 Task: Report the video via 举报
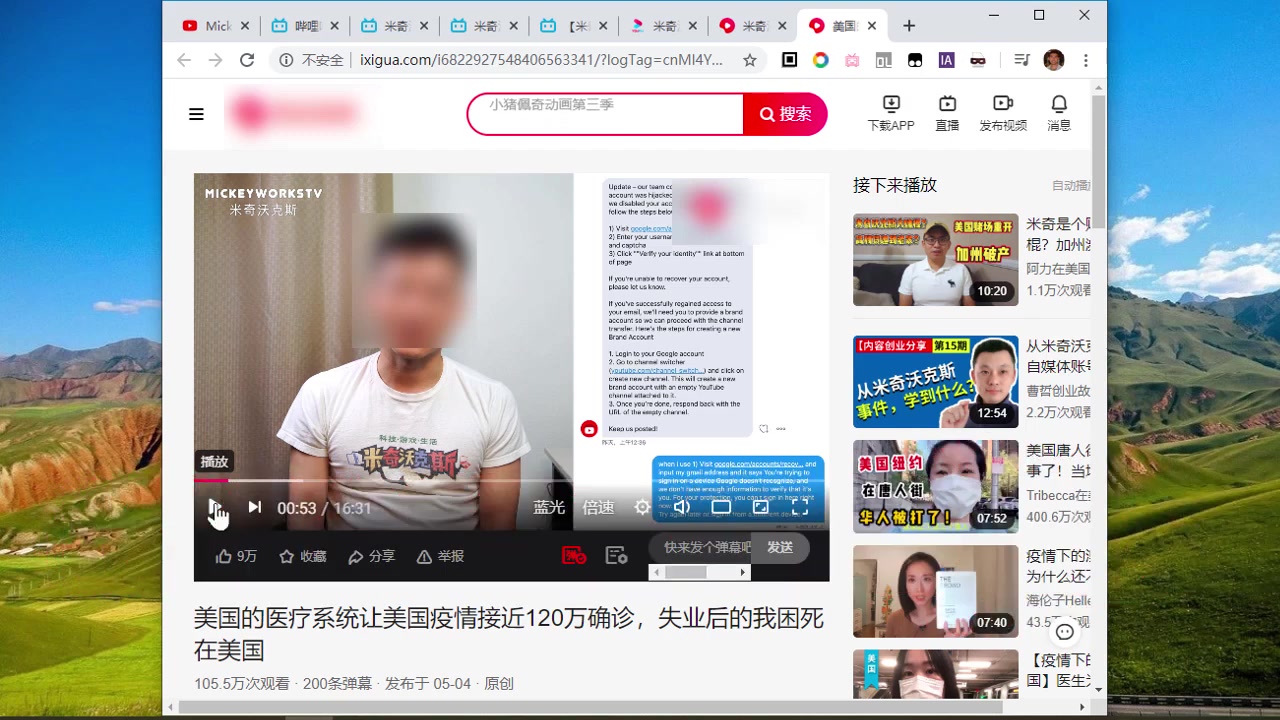(440, 556)
